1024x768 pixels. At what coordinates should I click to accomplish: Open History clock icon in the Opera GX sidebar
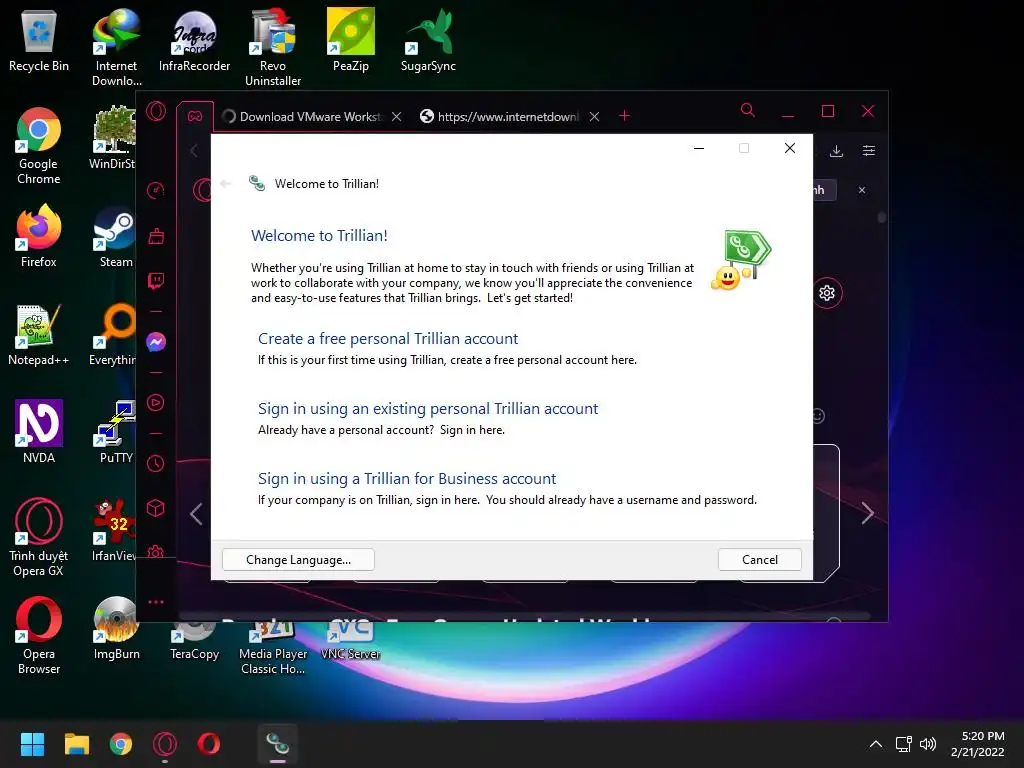156,464
